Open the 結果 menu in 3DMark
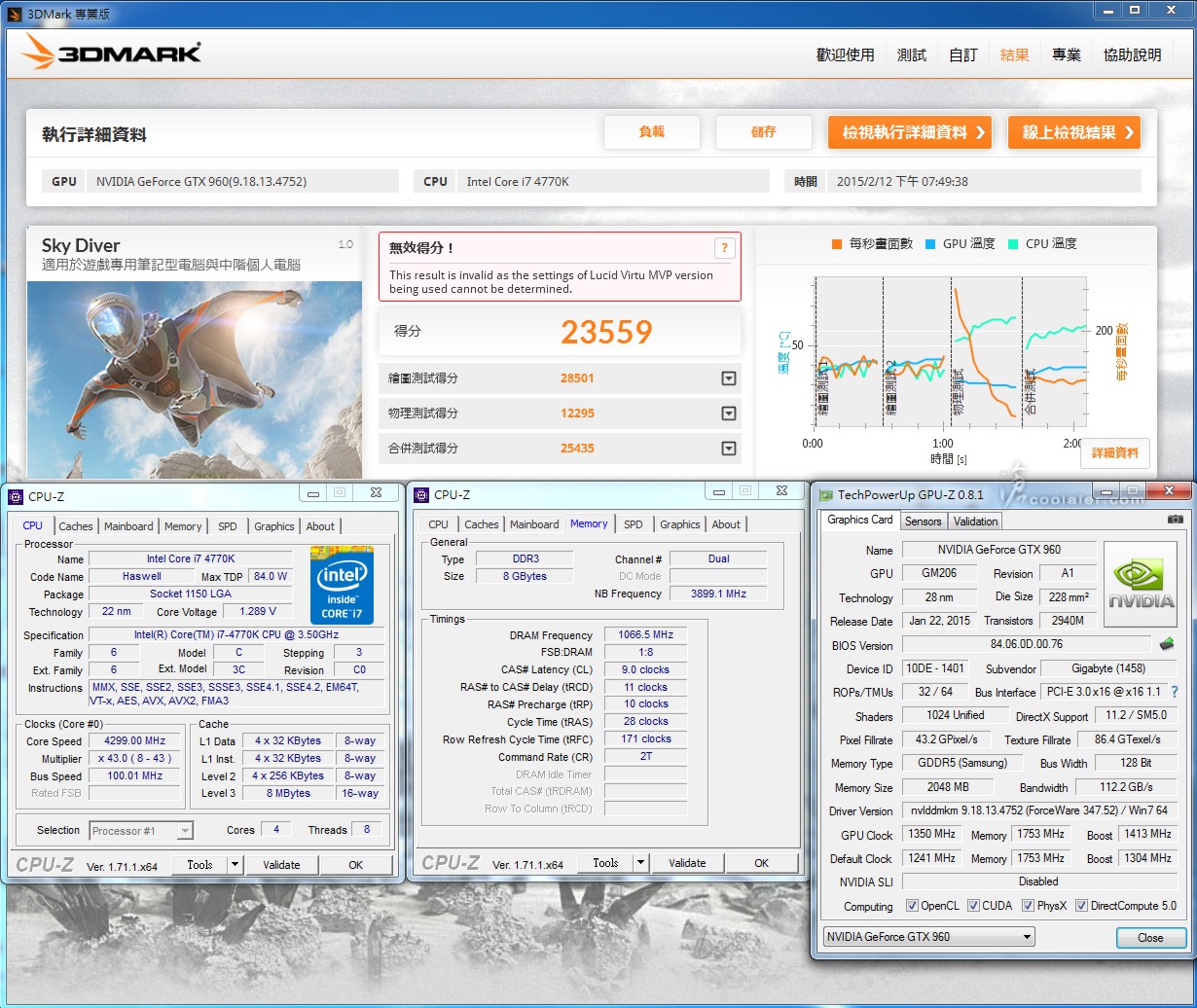The width and height of the screenshot is (1197, 1008). point(1015,55)
